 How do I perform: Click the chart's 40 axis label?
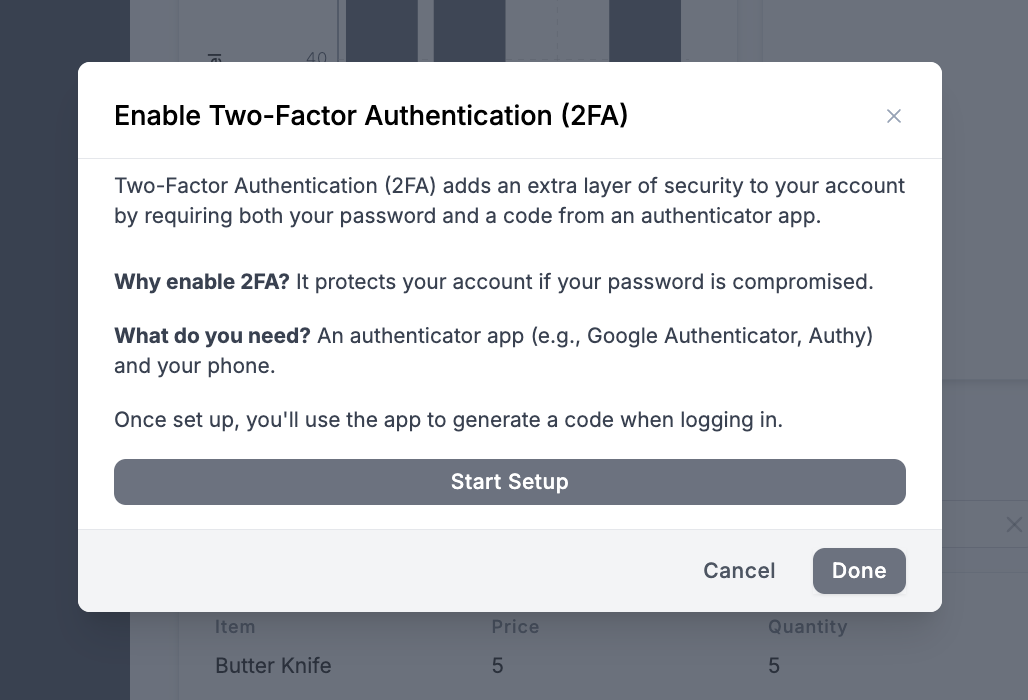click(x=316, y=58)
